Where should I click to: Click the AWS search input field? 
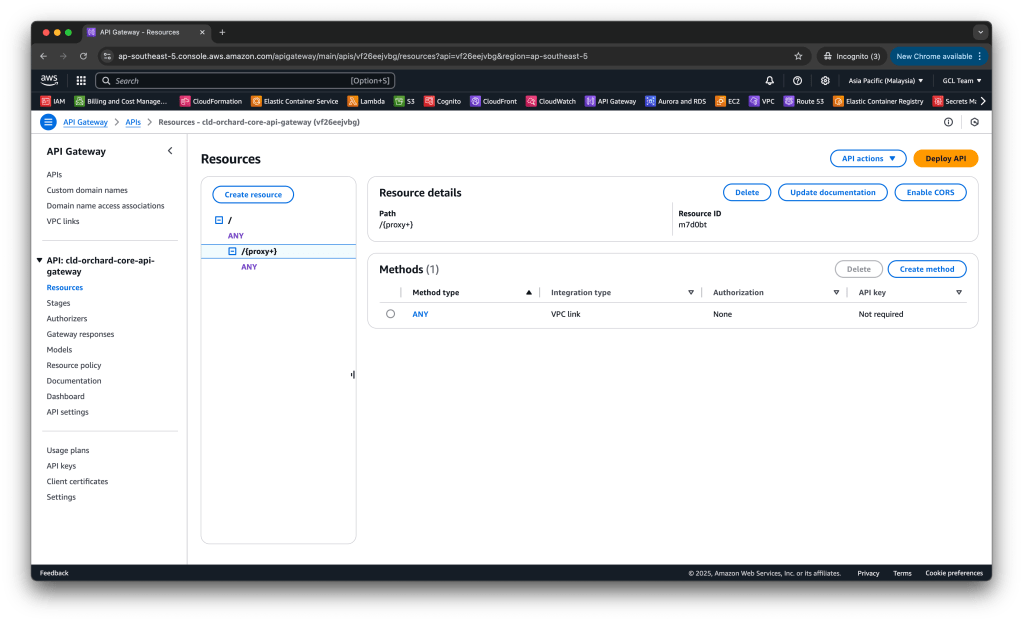point(230,81)
